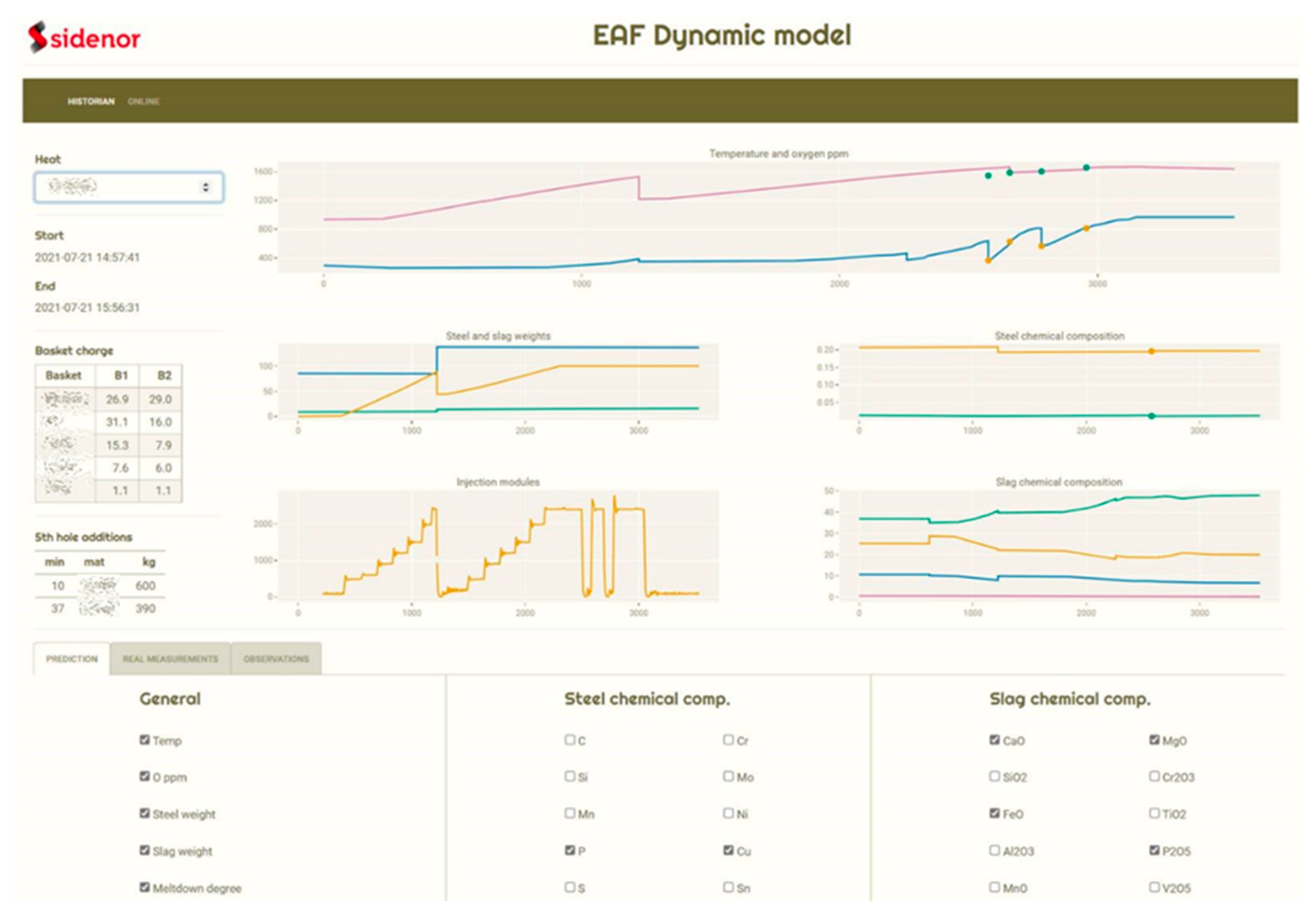This screenshot has height=923, width=1316.
Task: Uncheck the Temp checkbox
Action: (x=144, y=740)
